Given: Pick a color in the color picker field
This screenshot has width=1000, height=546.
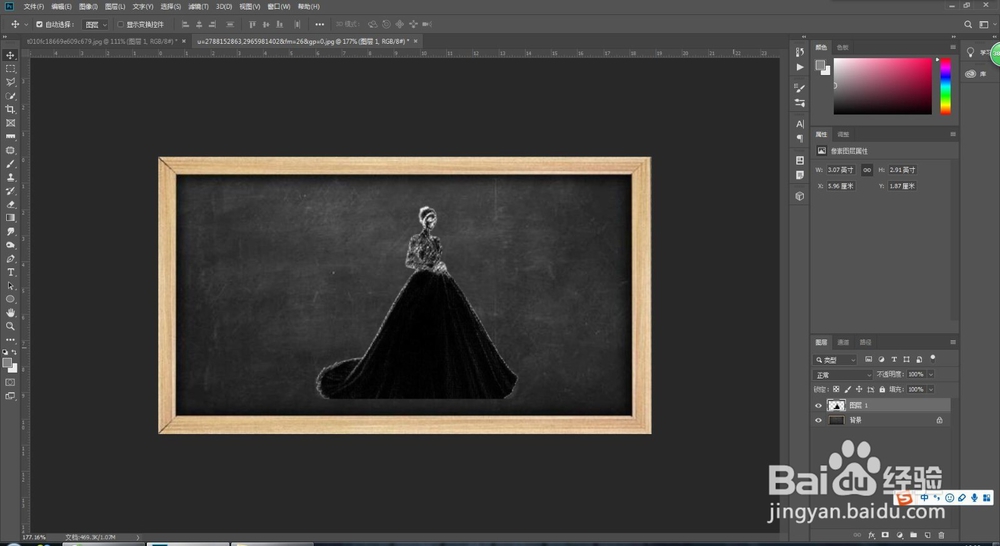Looking at the screenshot, I should tap(882, 85).
